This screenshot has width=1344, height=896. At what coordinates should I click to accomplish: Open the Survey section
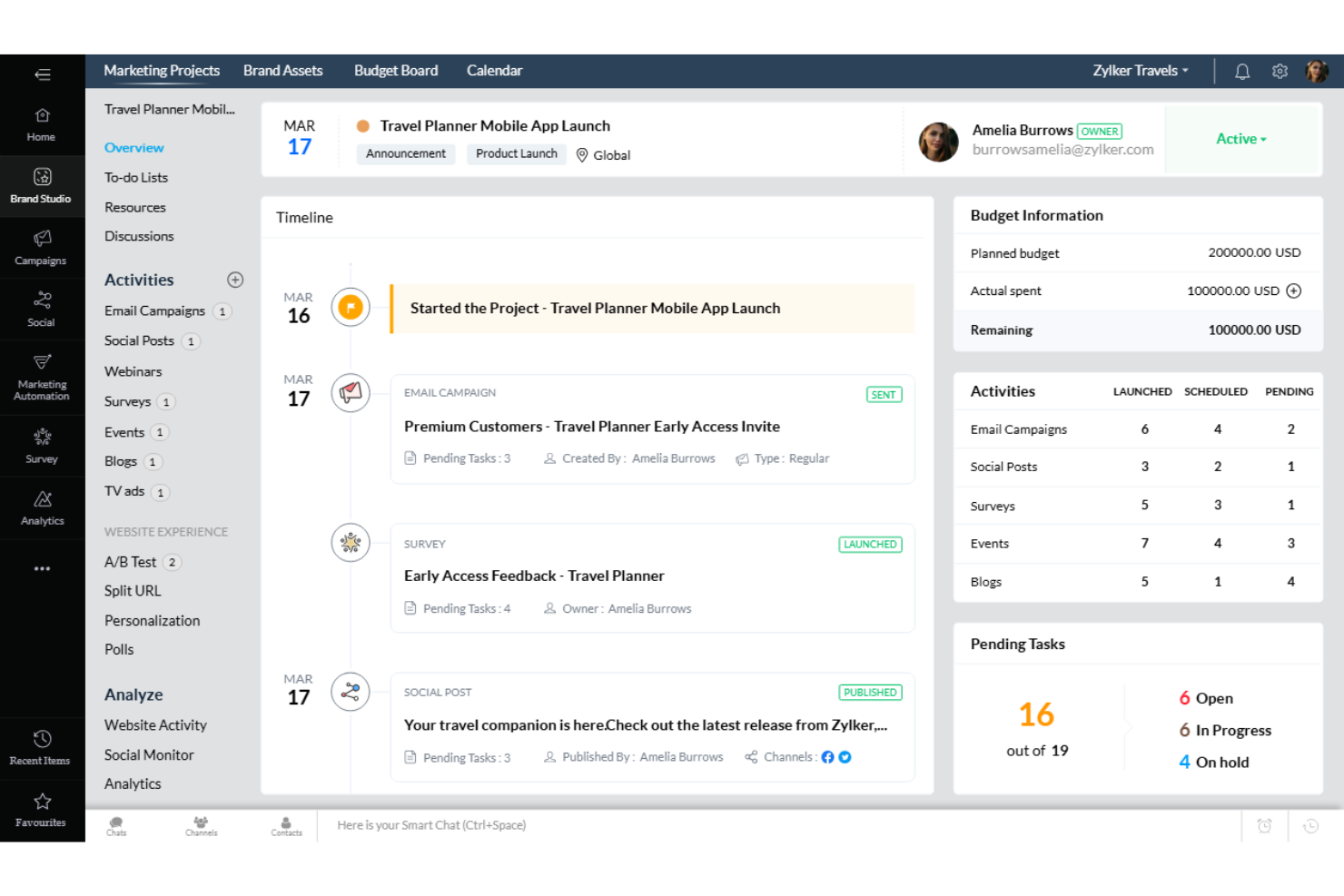tap(41, 445)
